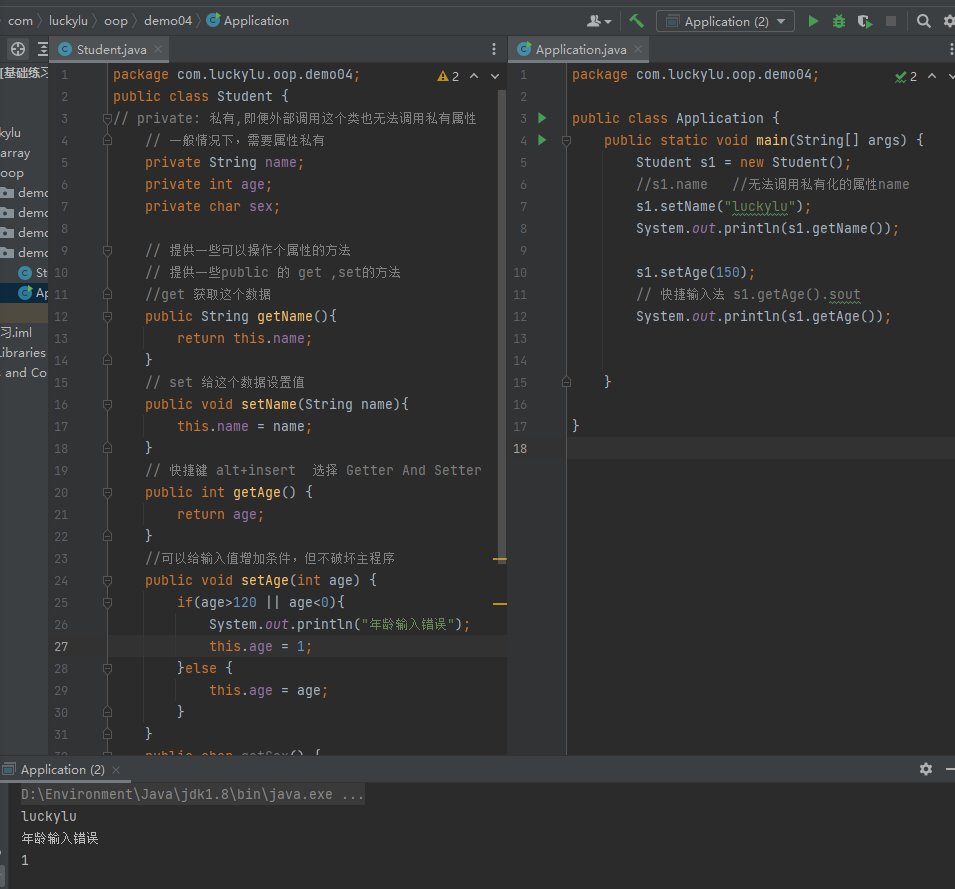The height and width of the screenshot is (889, 955).
Task: Click run gutter arrow beside main method
Action: 542,140
